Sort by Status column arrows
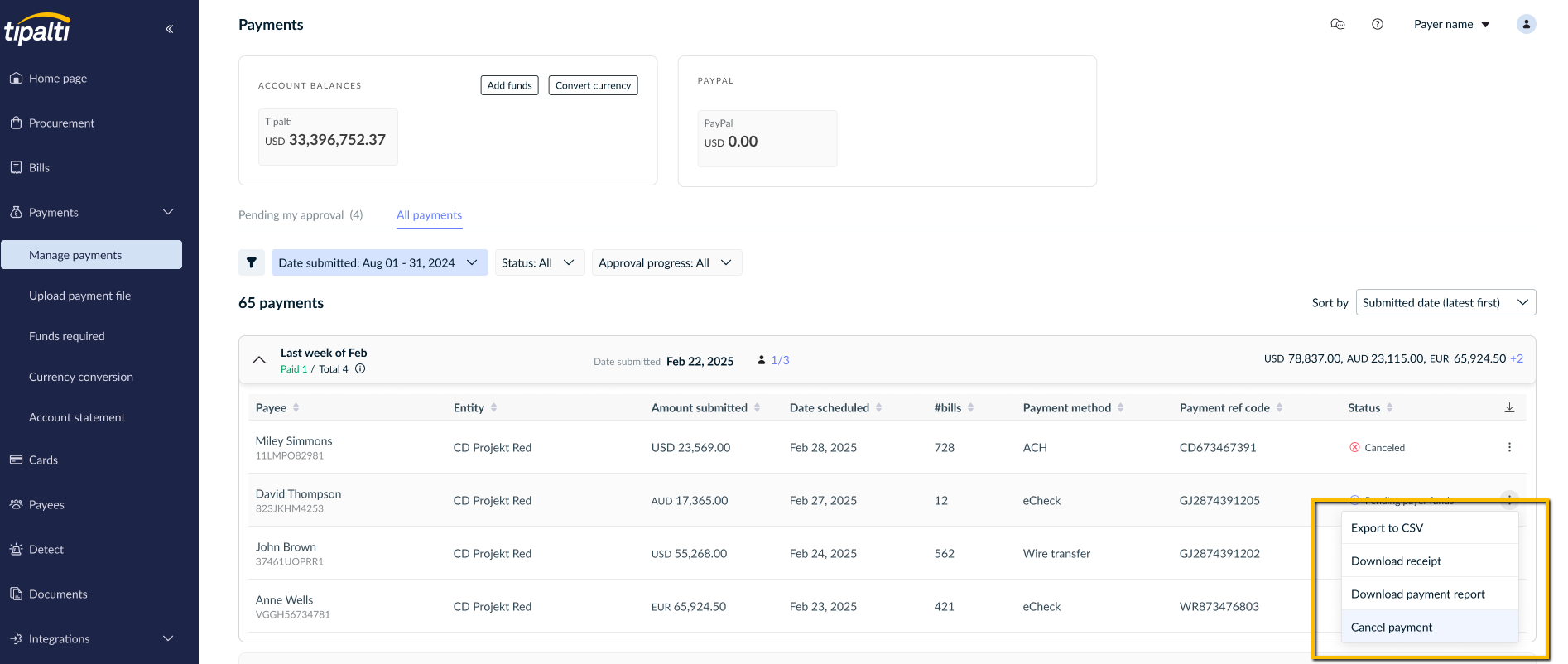This screenshot has height=664, width=1568. [1389, 407]
